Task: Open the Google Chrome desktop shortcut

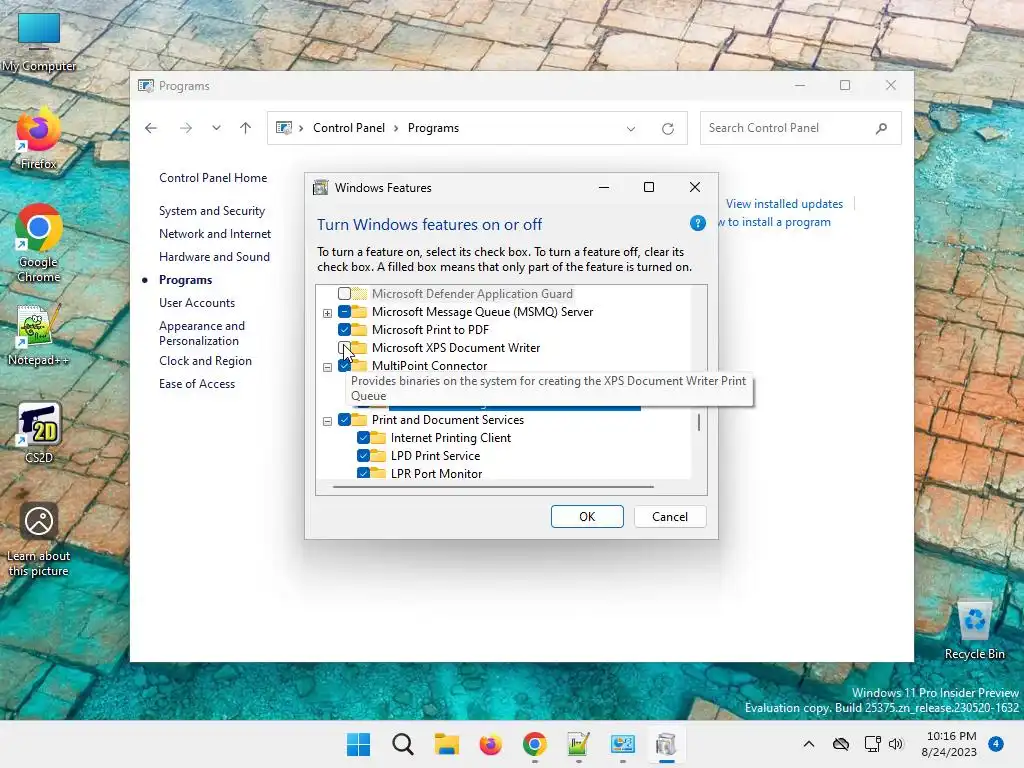Action: [x=39, y=243]
